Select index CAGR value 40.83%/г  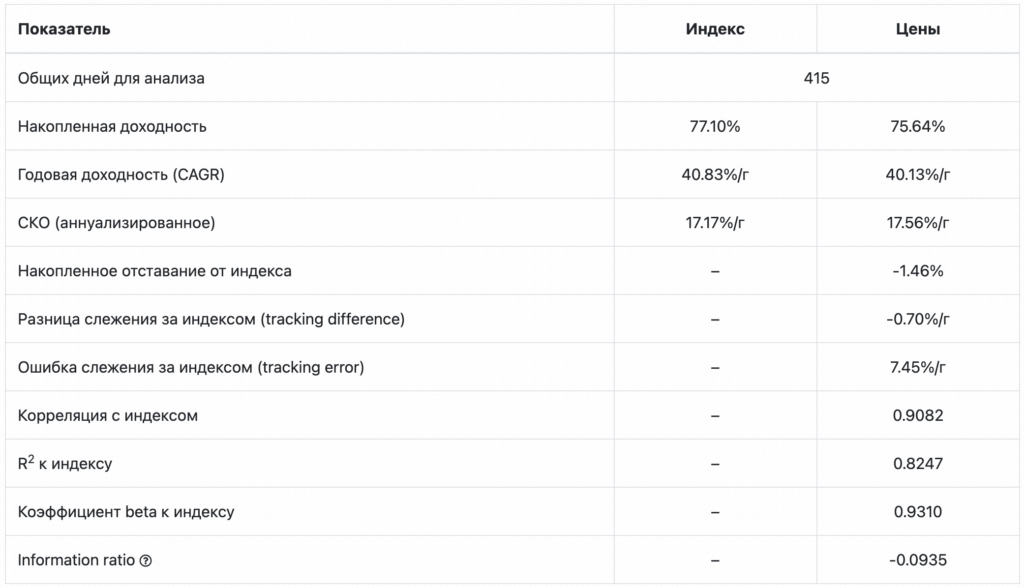coord(715,174)
